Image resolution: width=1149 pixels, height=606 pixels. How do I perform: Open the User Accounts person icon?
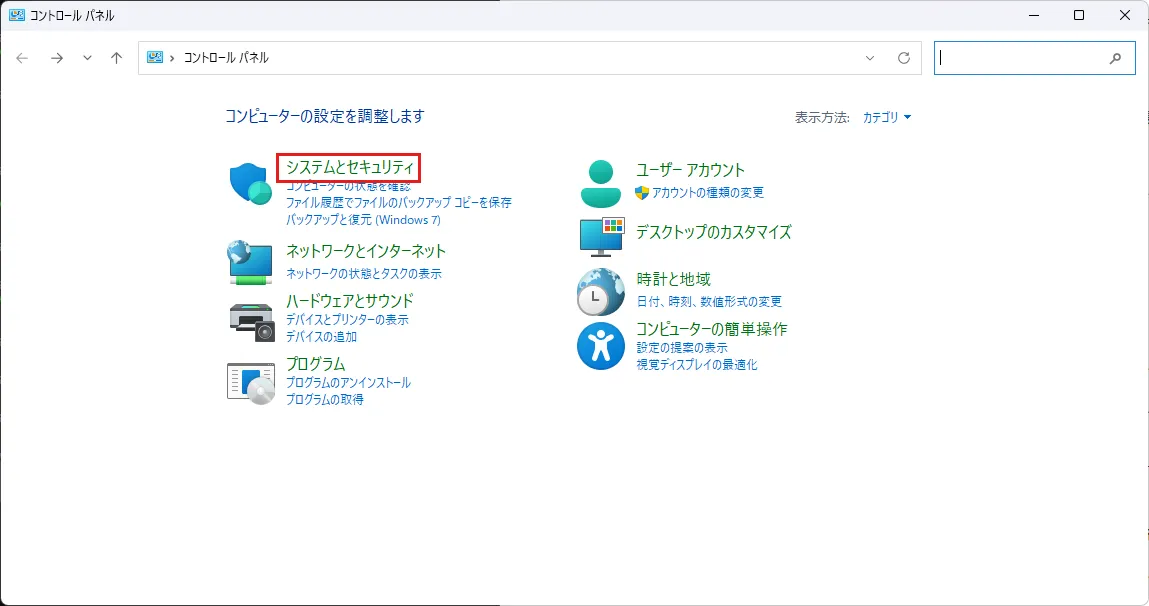pyautogui.click(x=601, y=183)
